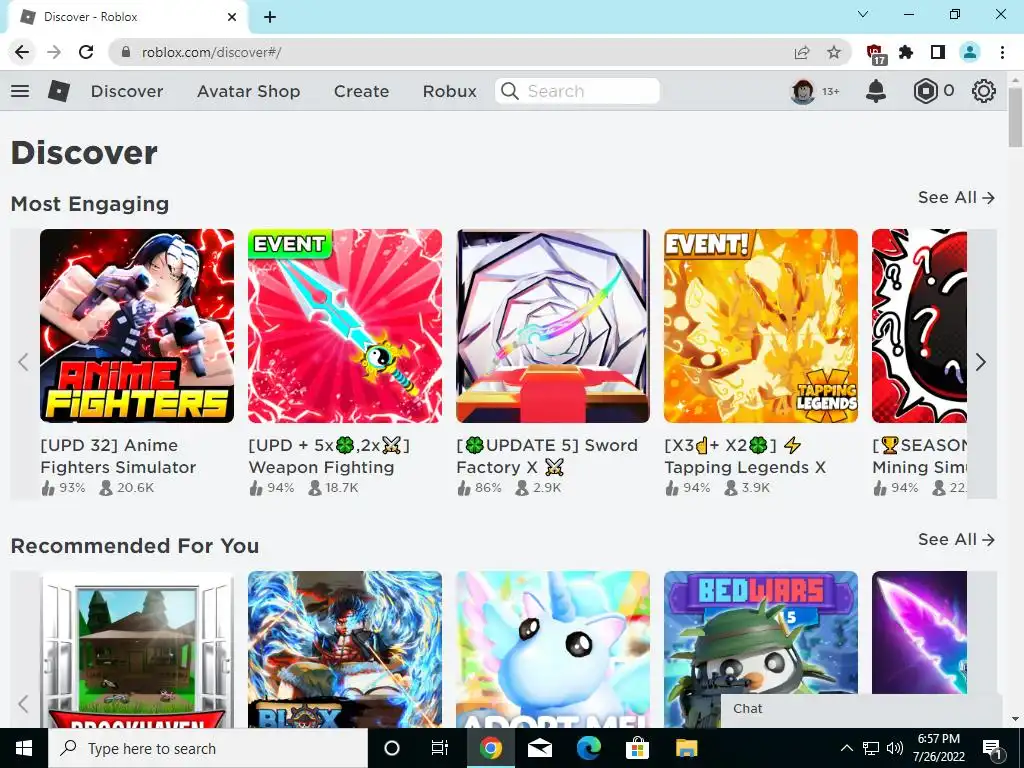1024x768 pixels.
Task: Open the Chrome tab search dropdown arrow
Action: [863, 14]
